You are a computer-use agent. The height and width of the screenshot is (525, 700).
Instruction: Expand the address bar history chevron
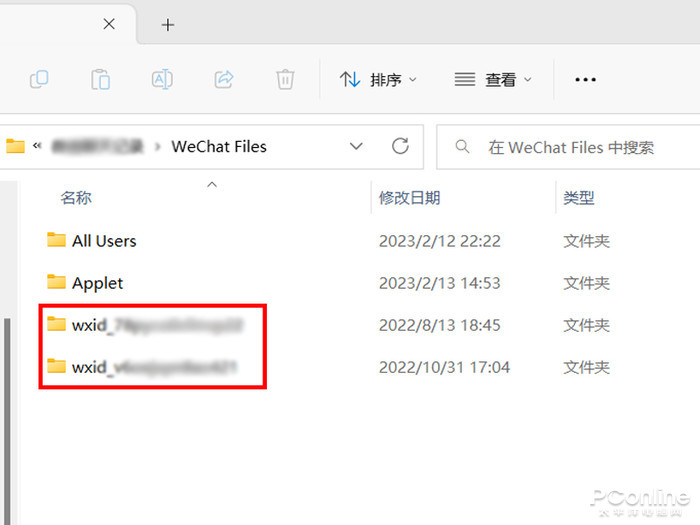click(x=356, y=146)
